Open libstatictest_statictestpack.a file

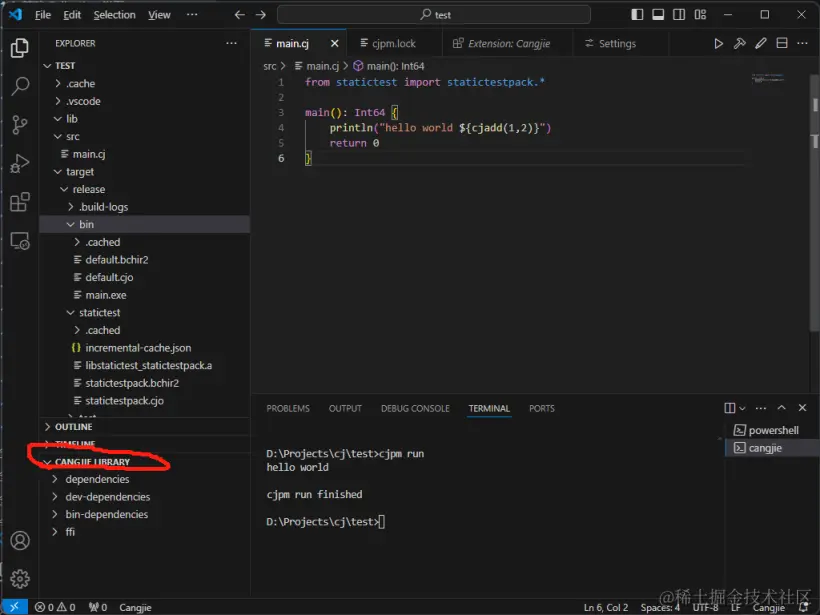tap(149, 366)
